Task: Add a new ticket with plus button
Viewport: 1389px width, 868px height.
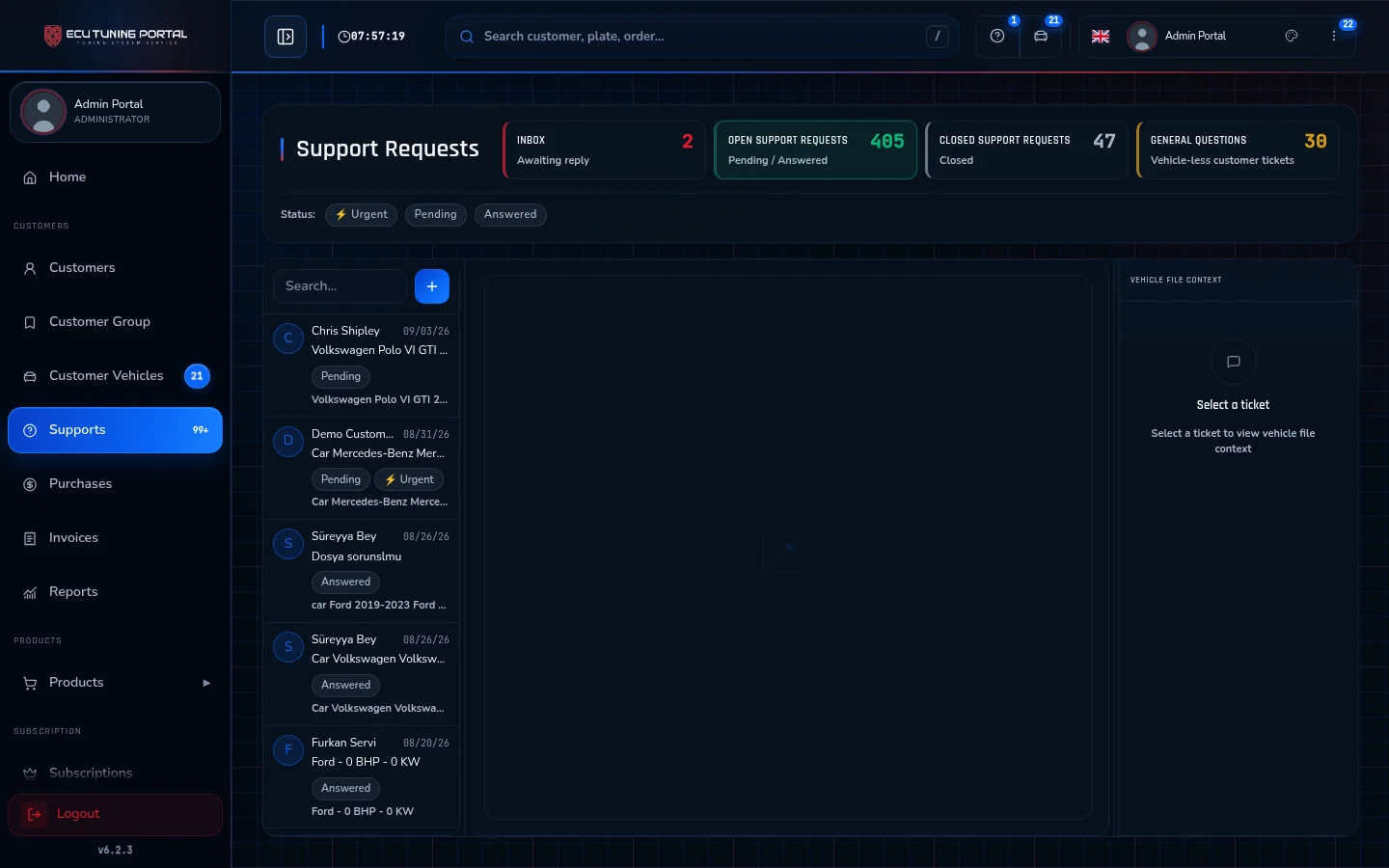Action: (x=432, y=286)
